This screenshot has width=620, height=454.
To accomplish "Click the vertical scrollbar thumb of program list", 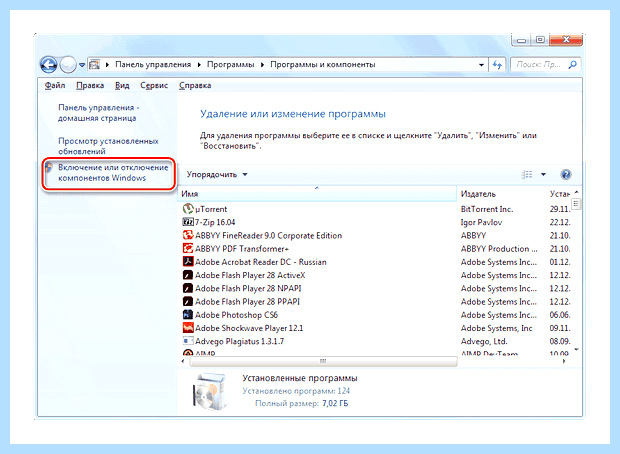I will click(576, 204).
